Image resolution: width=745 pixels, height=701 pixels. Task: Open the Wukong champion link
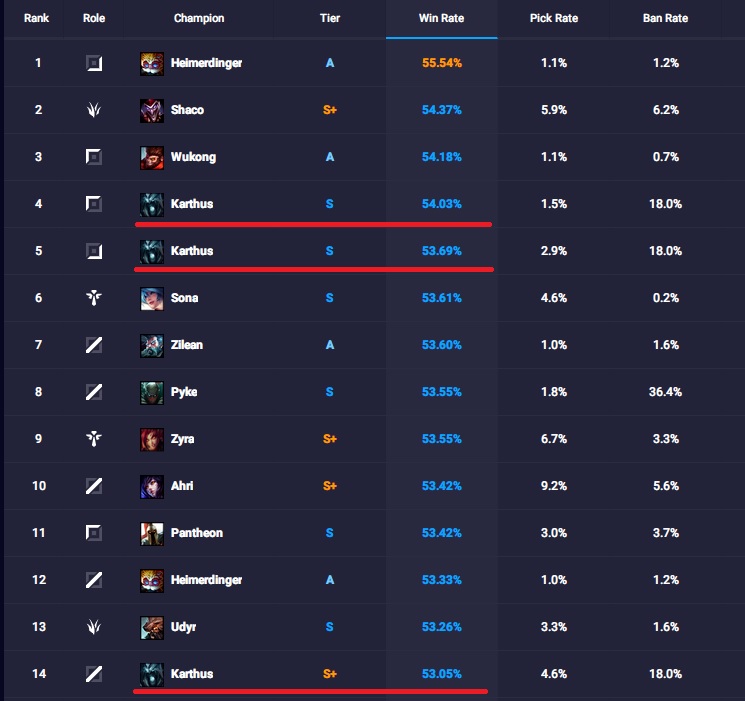coord(193,157)
